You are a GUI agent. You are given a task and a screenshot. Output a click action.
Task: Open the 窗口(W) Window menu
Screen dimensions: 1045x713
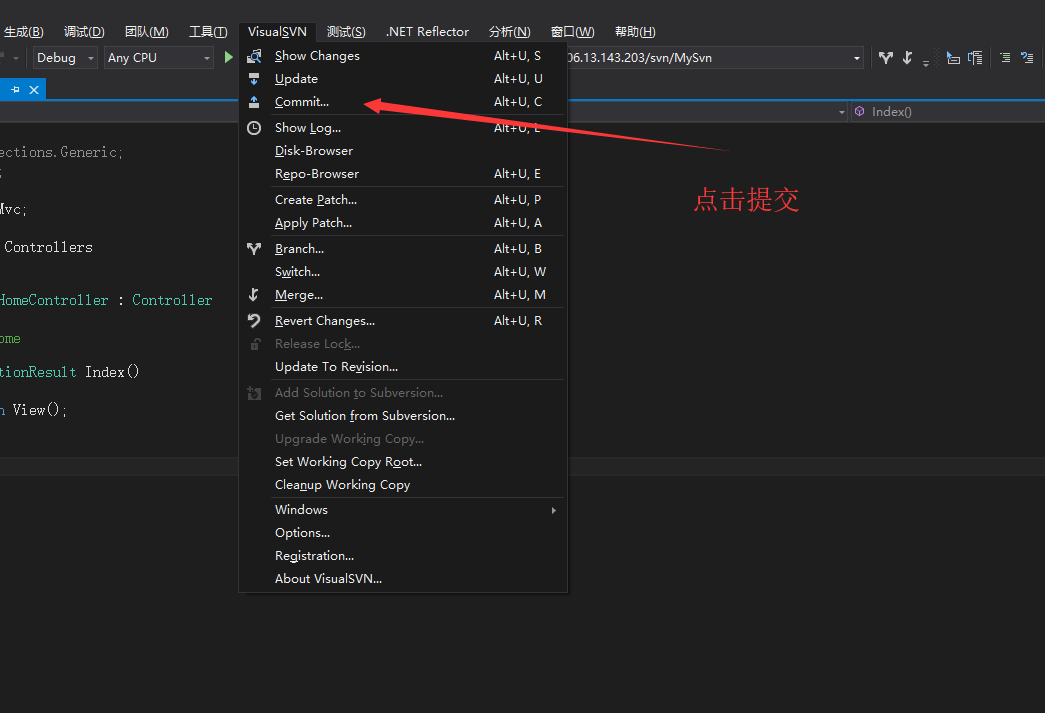tap(572, 31)
